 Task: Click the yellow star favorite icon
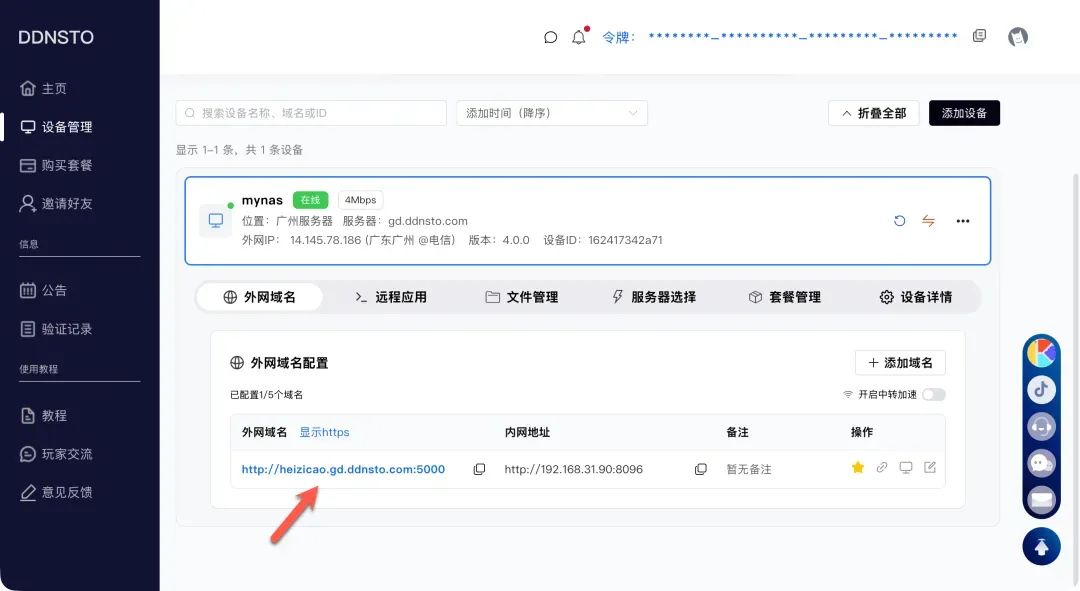[857, 468]
